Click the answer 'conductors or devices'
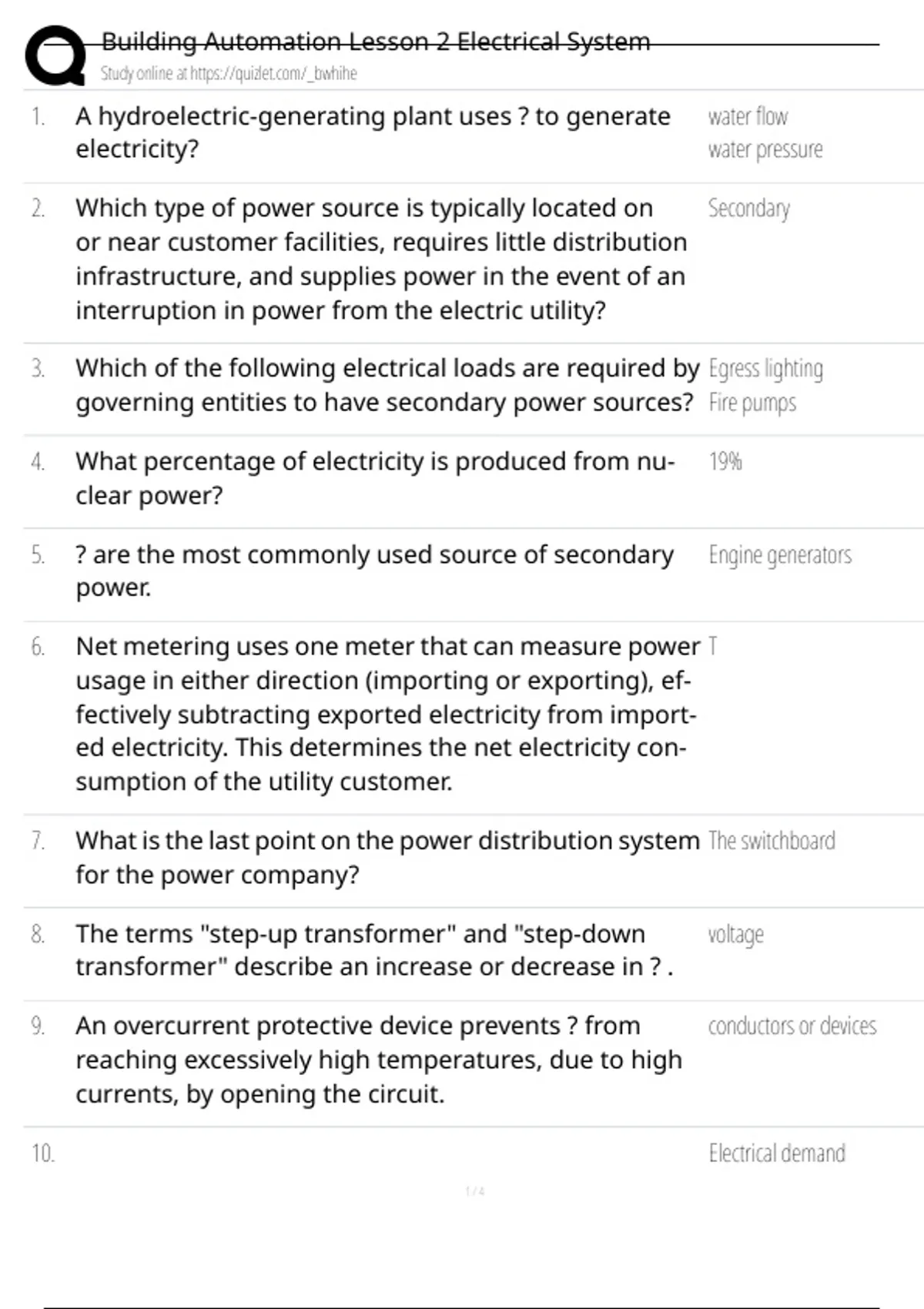Image resolution: width=924 pixels, height=1309 pixels. coord(792,1026)
